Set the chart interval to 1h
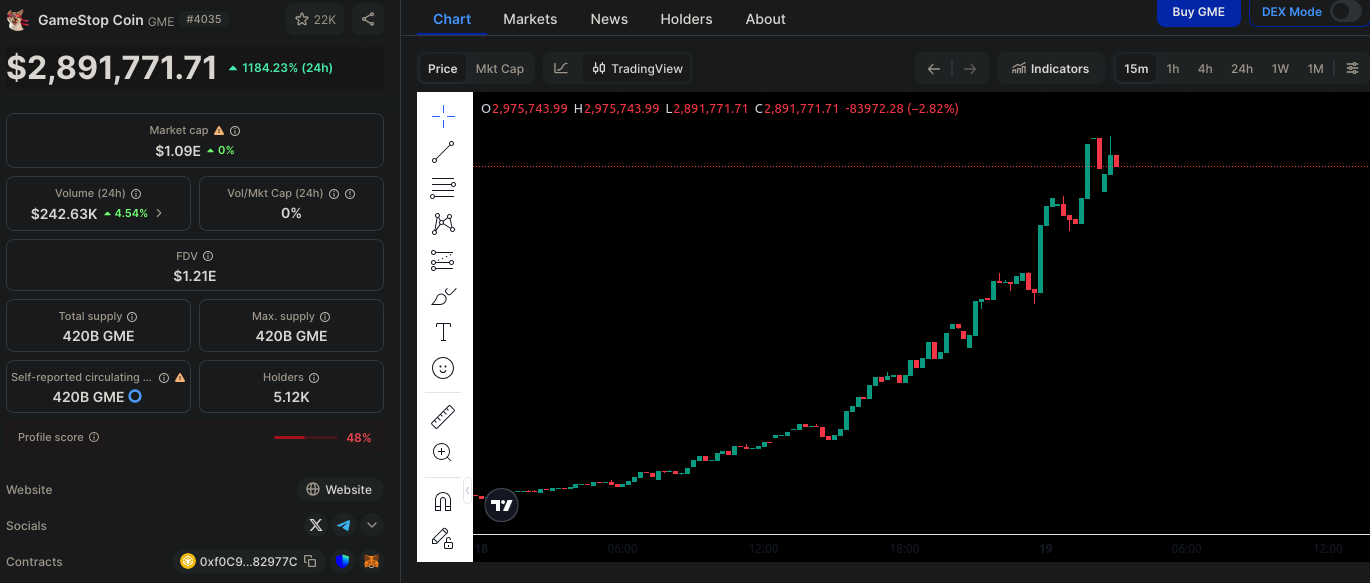This screenshot has height=583, width=1370. click(1173, 68)
